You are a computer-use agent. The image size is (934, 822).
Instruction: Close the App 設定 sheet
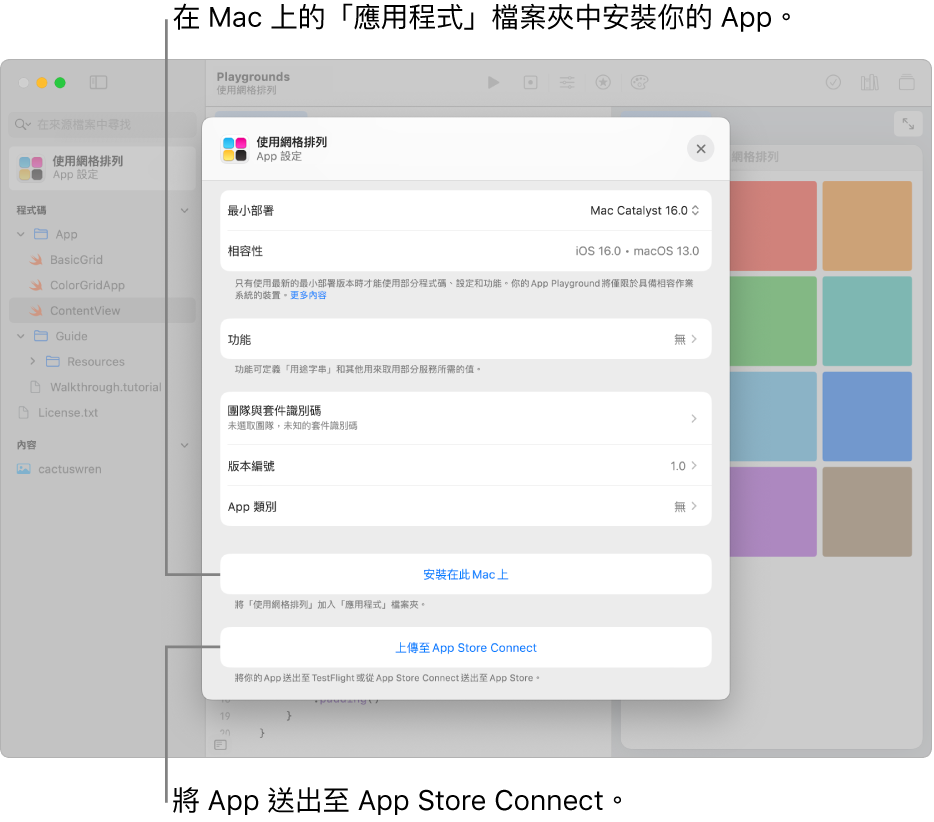point(701,149)
